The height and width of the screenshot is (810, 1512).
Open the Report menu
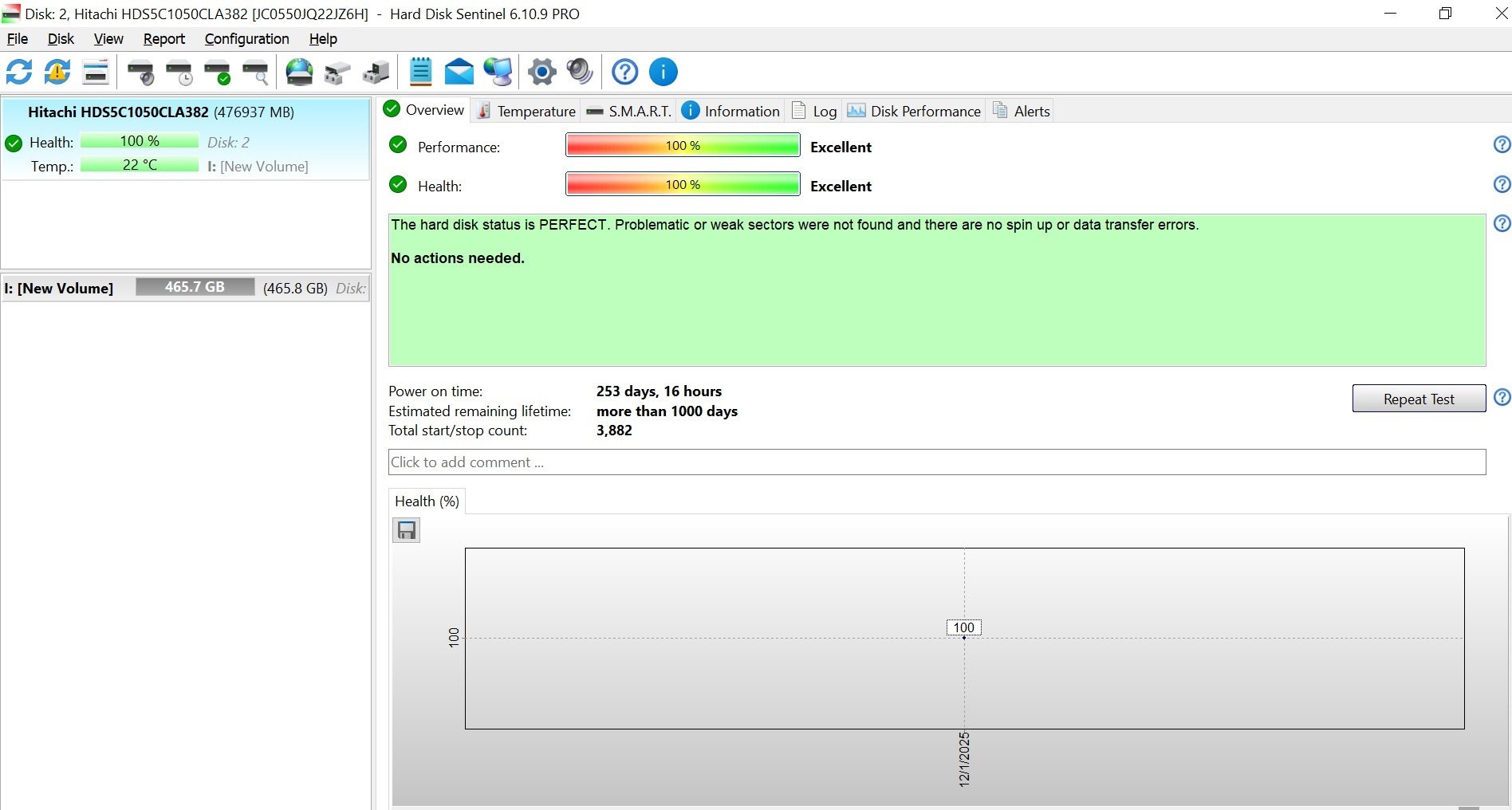coord(163,39)
